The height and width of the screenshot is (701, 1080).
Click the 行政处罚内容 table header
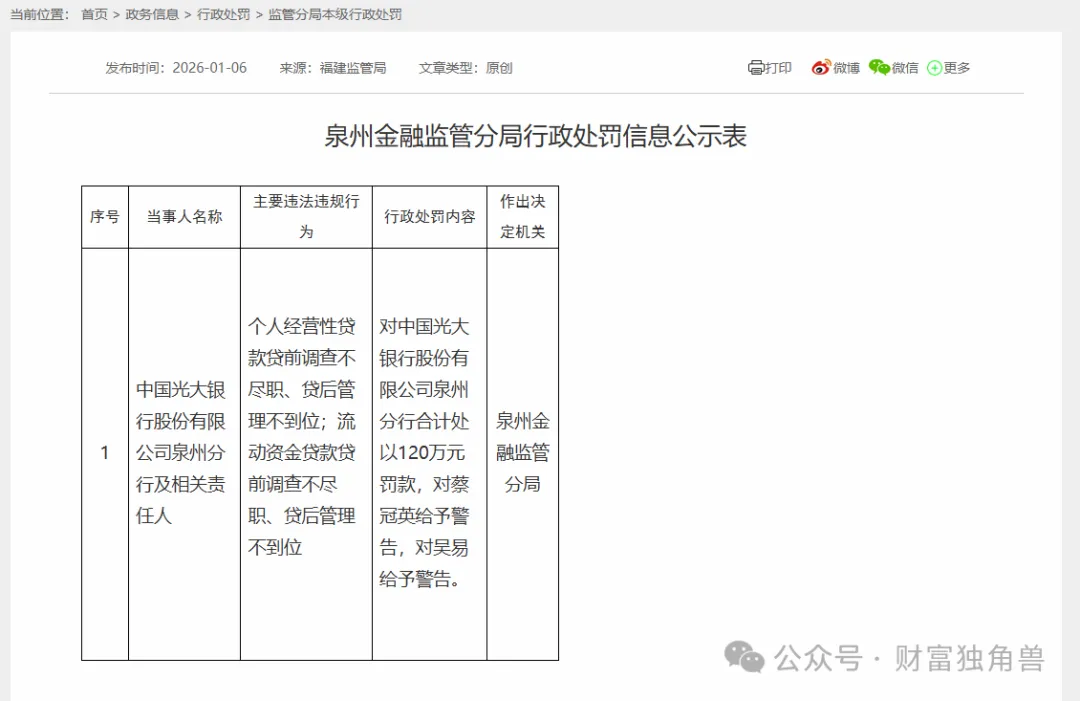pyautogui.click(x=430, y=217)
